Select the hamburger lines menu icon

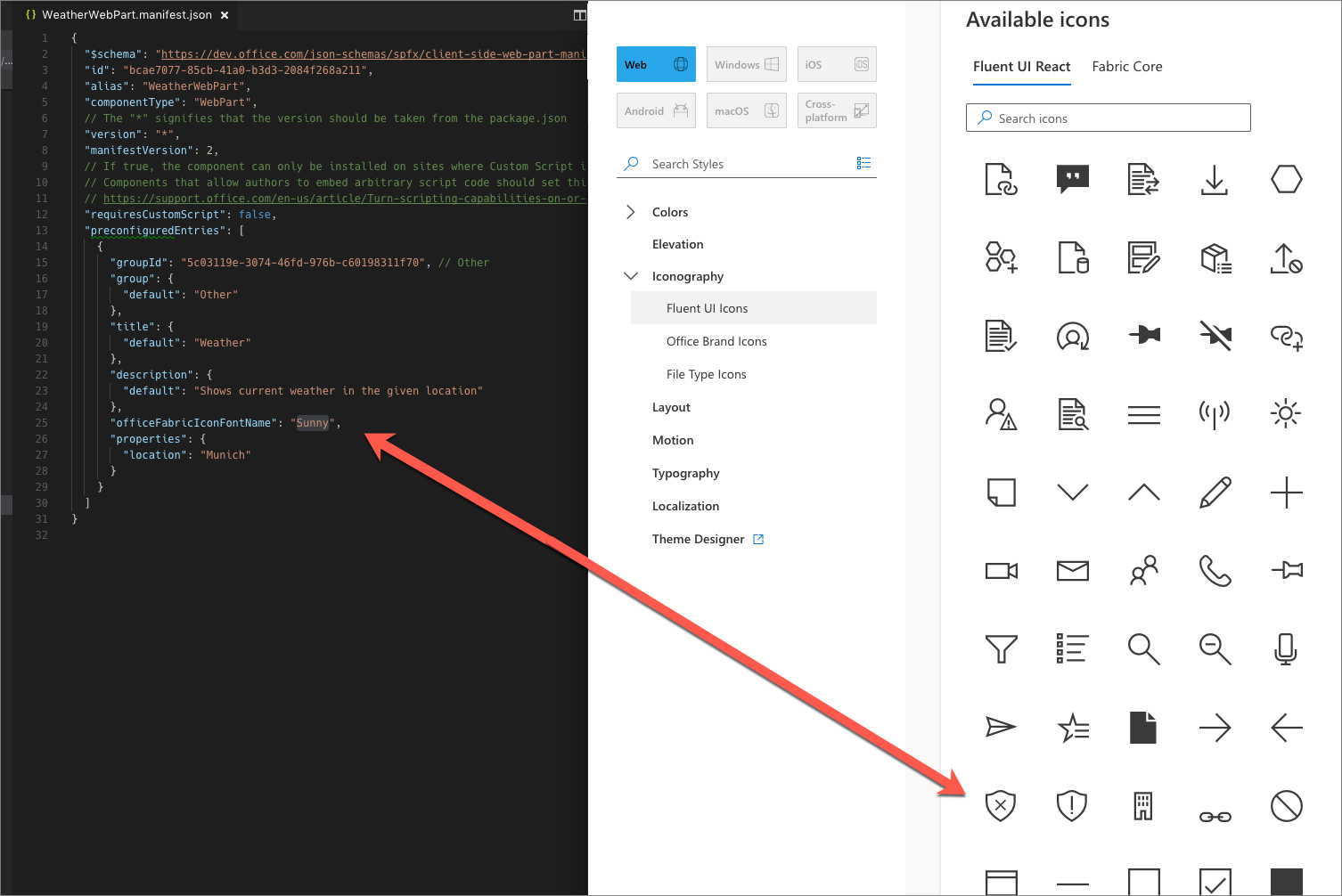[1144, 414]
